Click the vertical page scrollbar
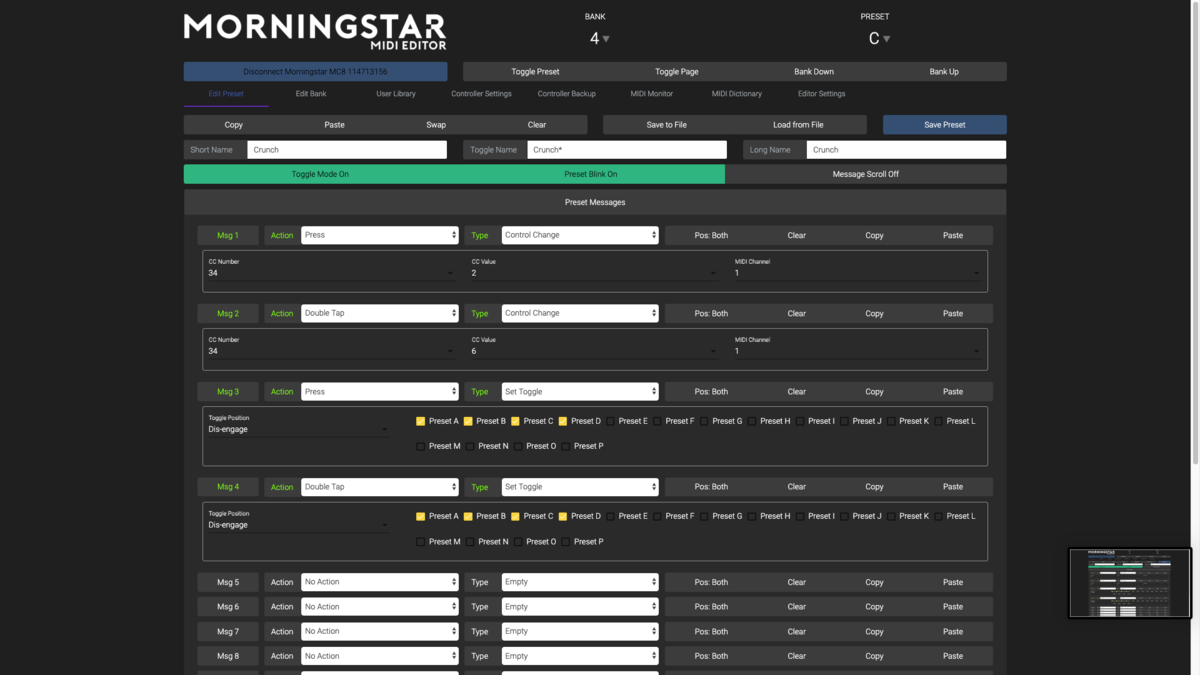This screenshot has height=675, width=1200. (1195, 232)
